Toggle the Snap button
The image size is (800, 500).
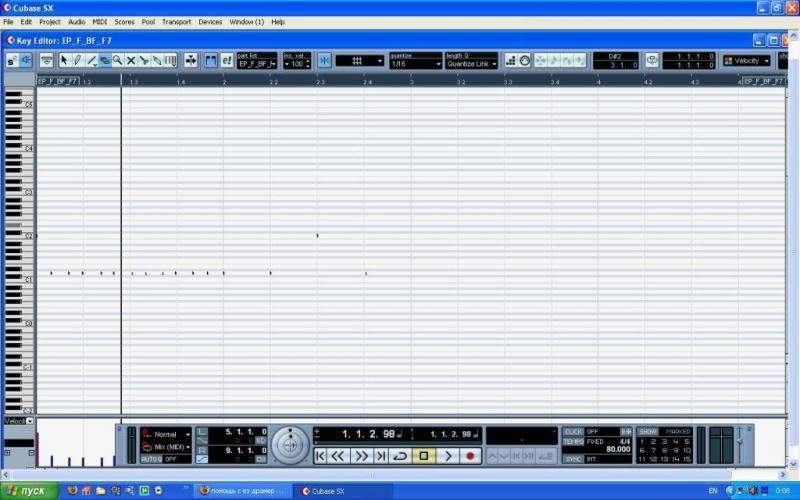click(324, 61)
